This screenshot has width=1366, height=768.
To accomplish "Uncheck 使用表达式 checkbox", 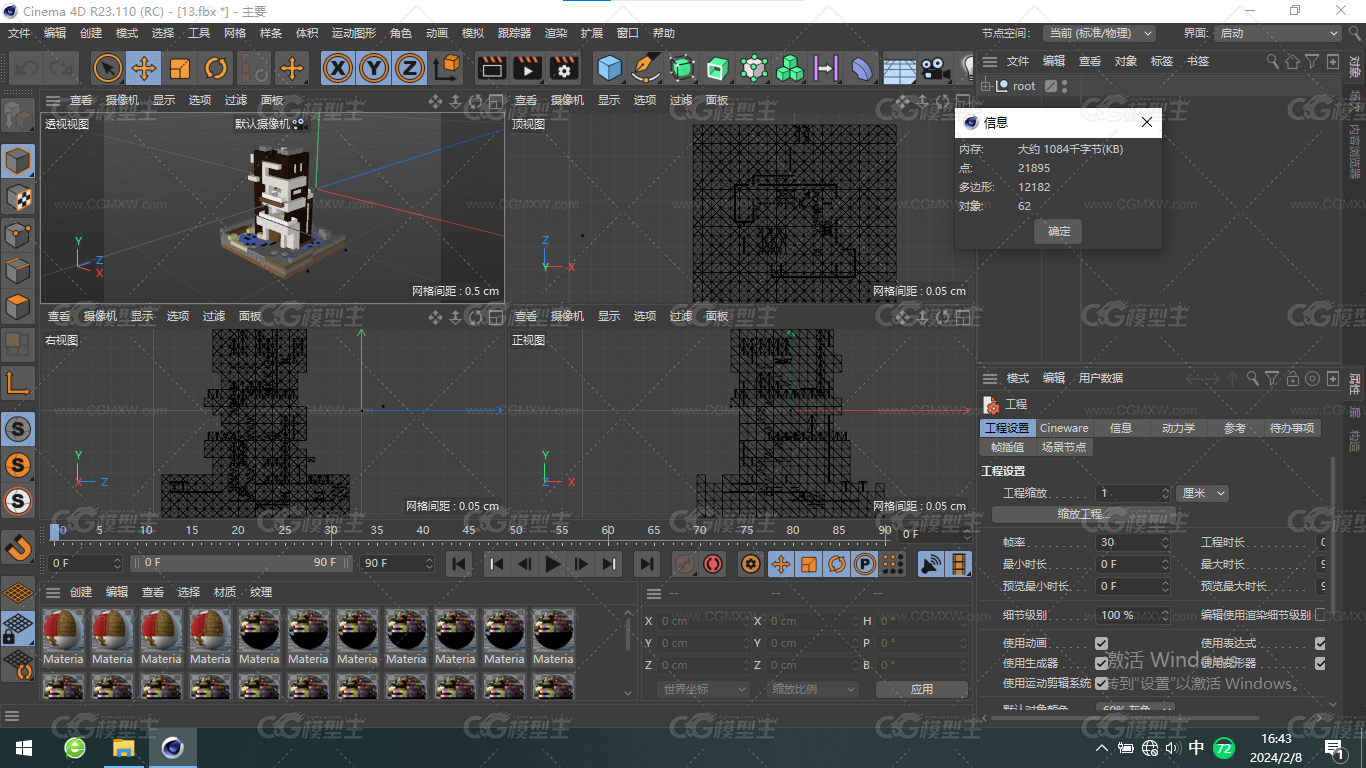I will tap(1320, 643).
